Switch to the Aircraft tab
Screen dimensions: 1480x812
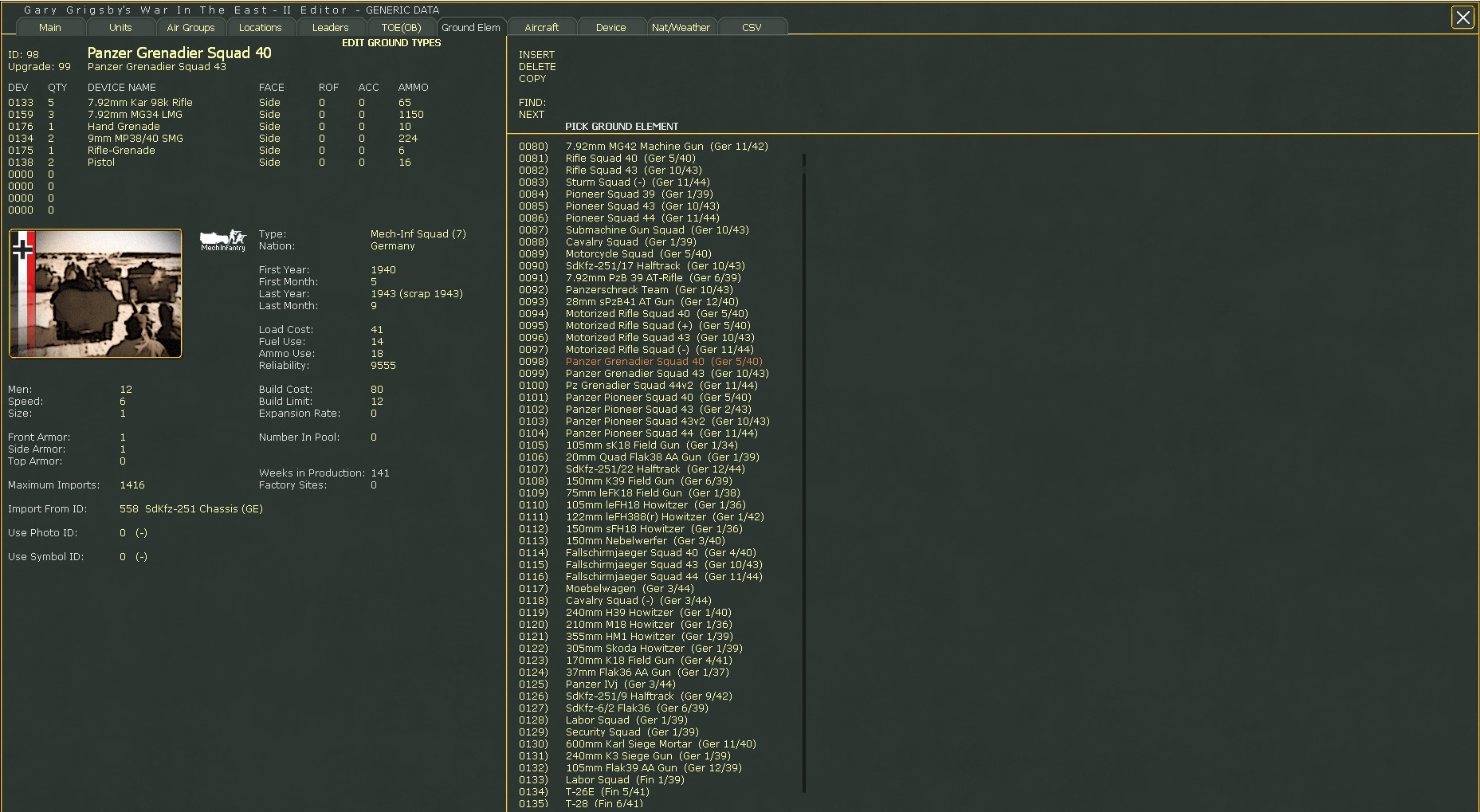[541, 27]
